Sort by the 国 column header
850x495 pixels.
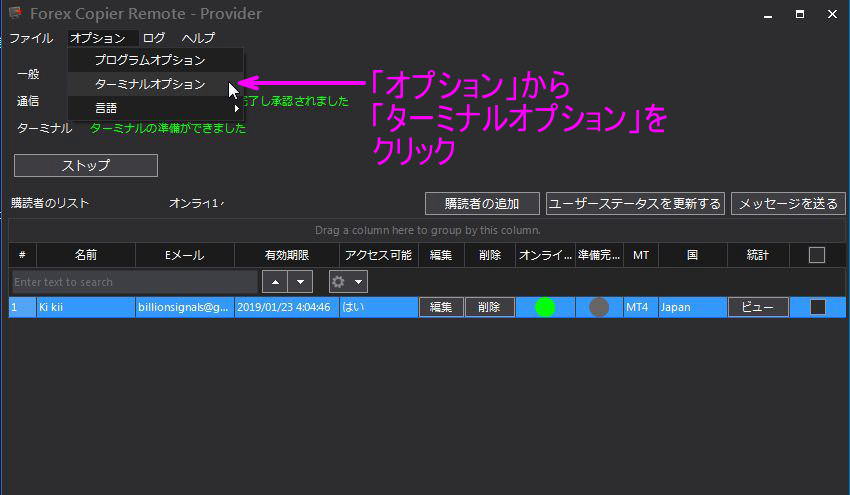[x=692, y=255]
